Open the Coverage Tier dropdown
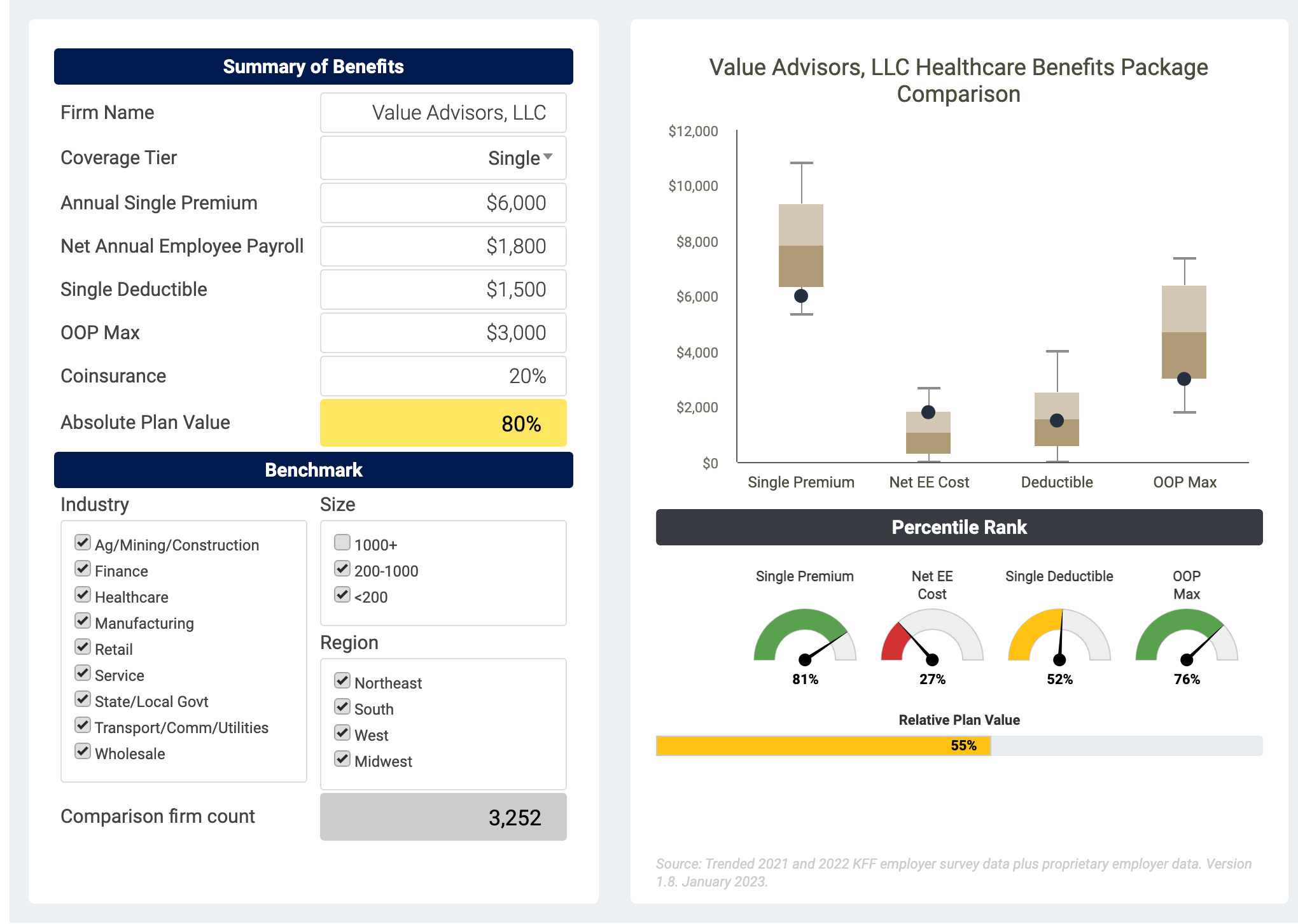This screenshot has width=1298, height=924. [x=443, y=158]
